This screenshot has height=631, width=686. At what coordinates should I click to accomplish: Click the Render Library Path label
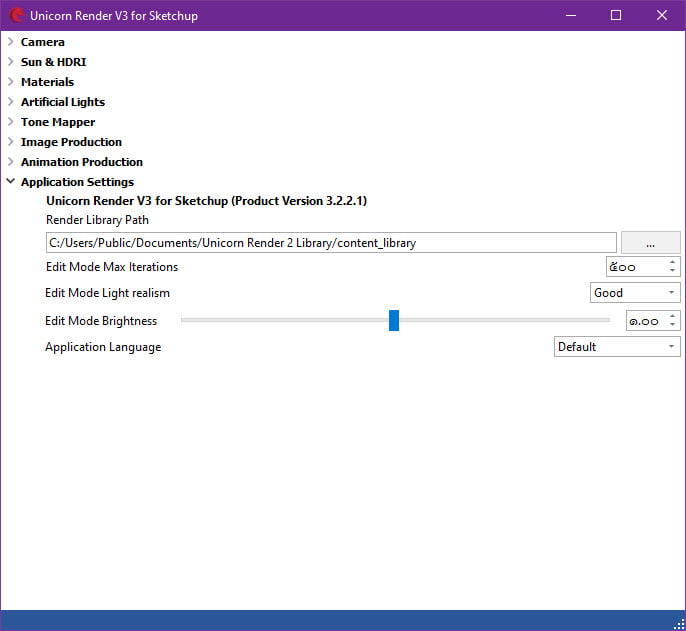point(97,220)
